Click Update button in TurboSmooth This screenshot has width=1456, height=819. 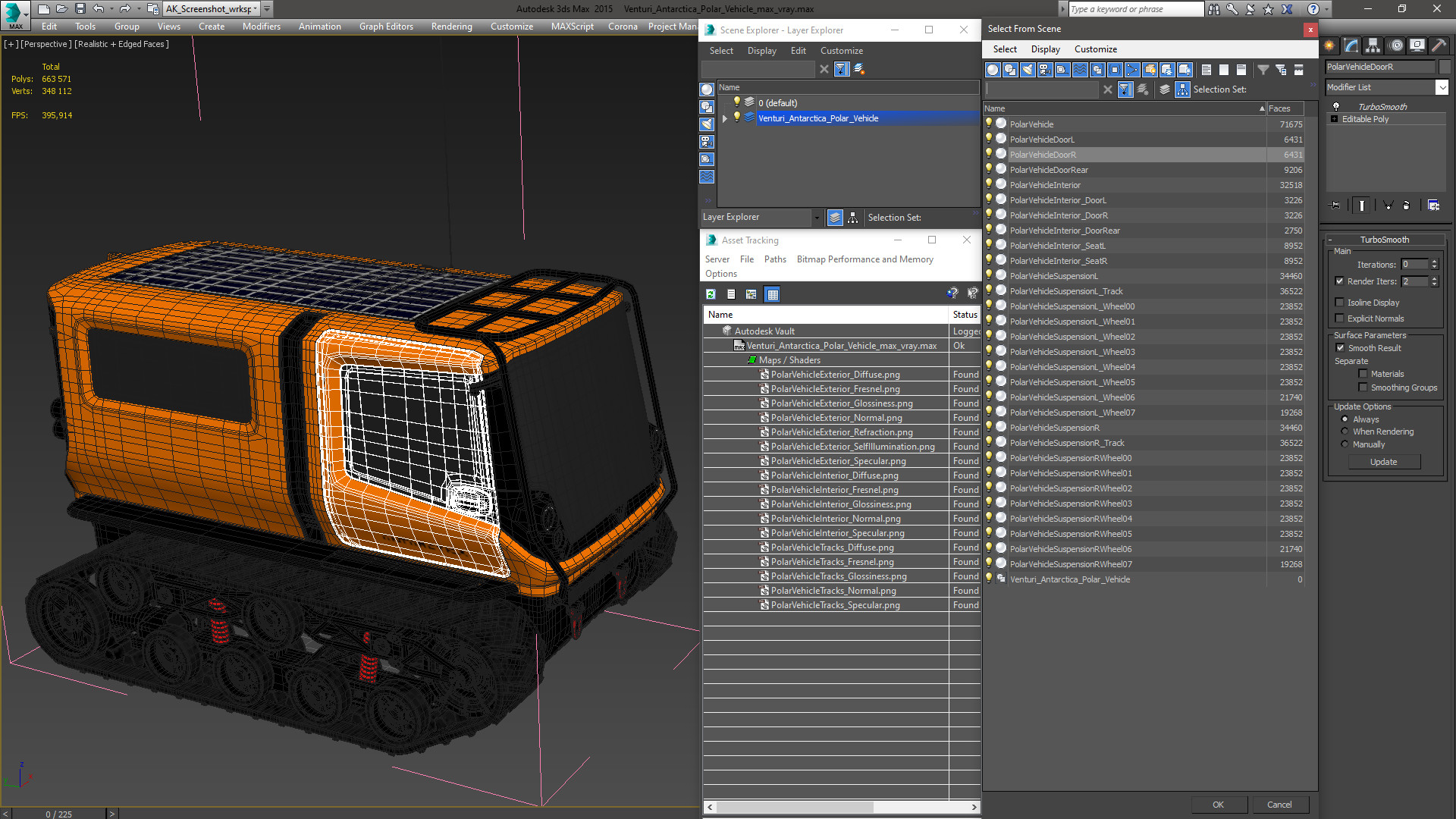point(1384,462)
